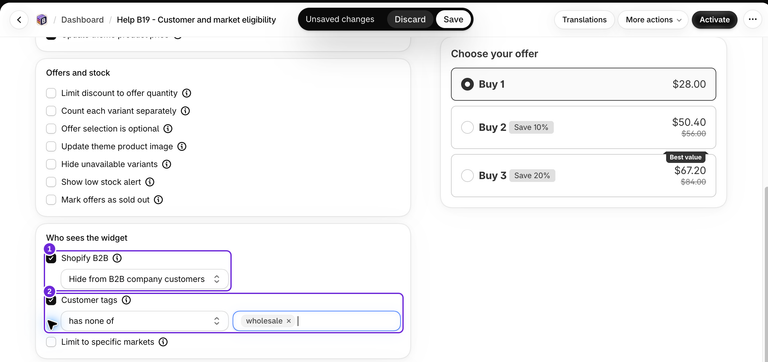Click info icon beside Offer selection is optional
Viewport: 768px width, 362px height.
click(168, 129)
